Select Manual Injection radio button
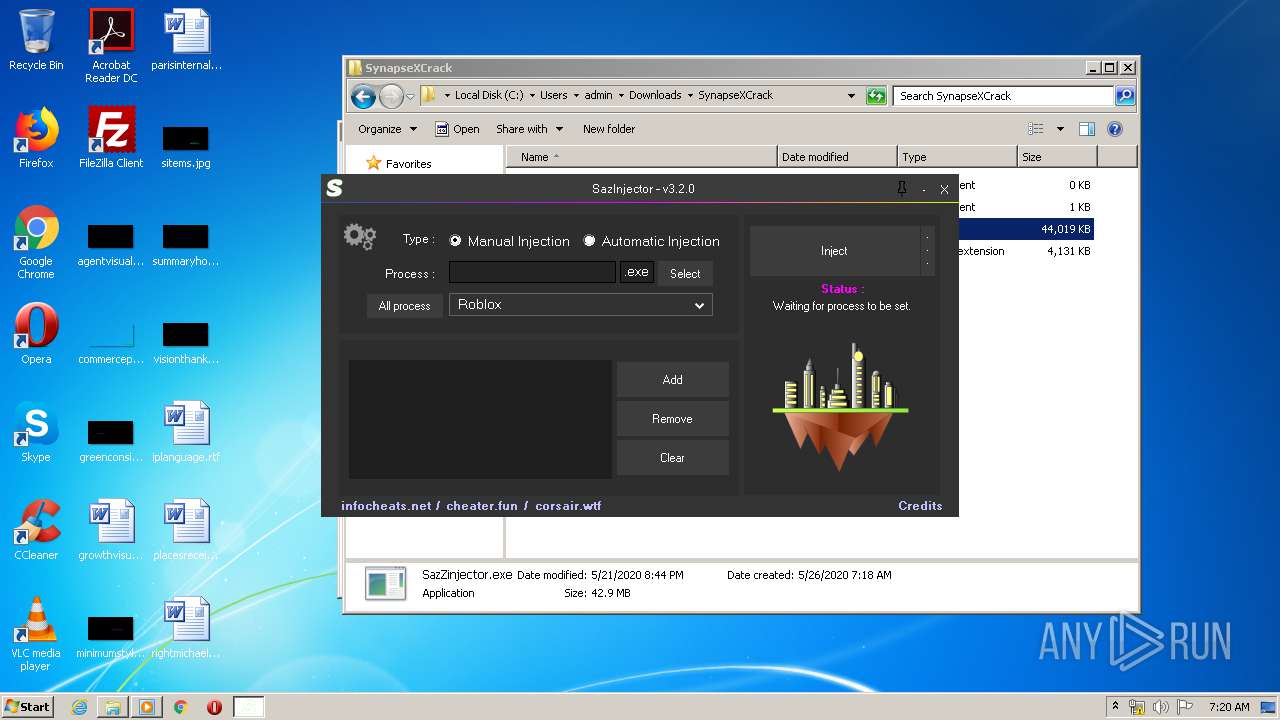1280x720 pixels. 455,241
